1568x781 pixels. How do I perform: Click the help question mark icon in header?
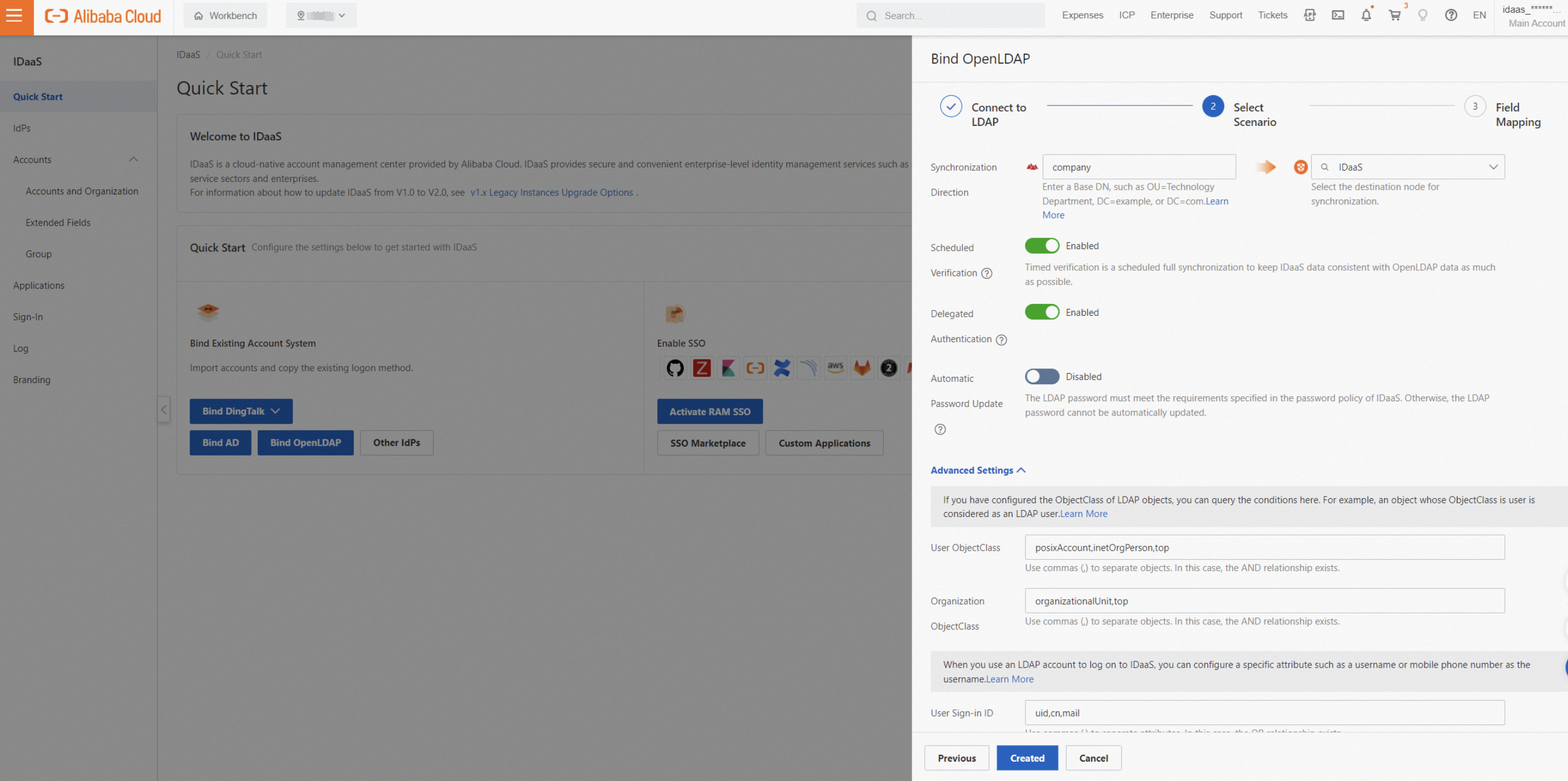[1451, 15]
